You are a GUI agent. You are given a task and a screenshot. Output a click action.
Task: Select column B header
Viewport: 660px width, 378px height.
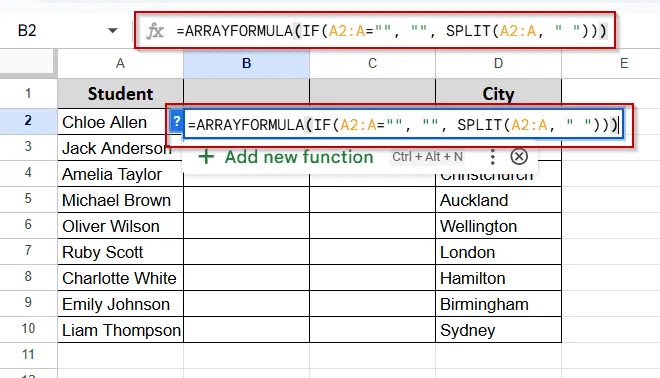coord(246,64)
